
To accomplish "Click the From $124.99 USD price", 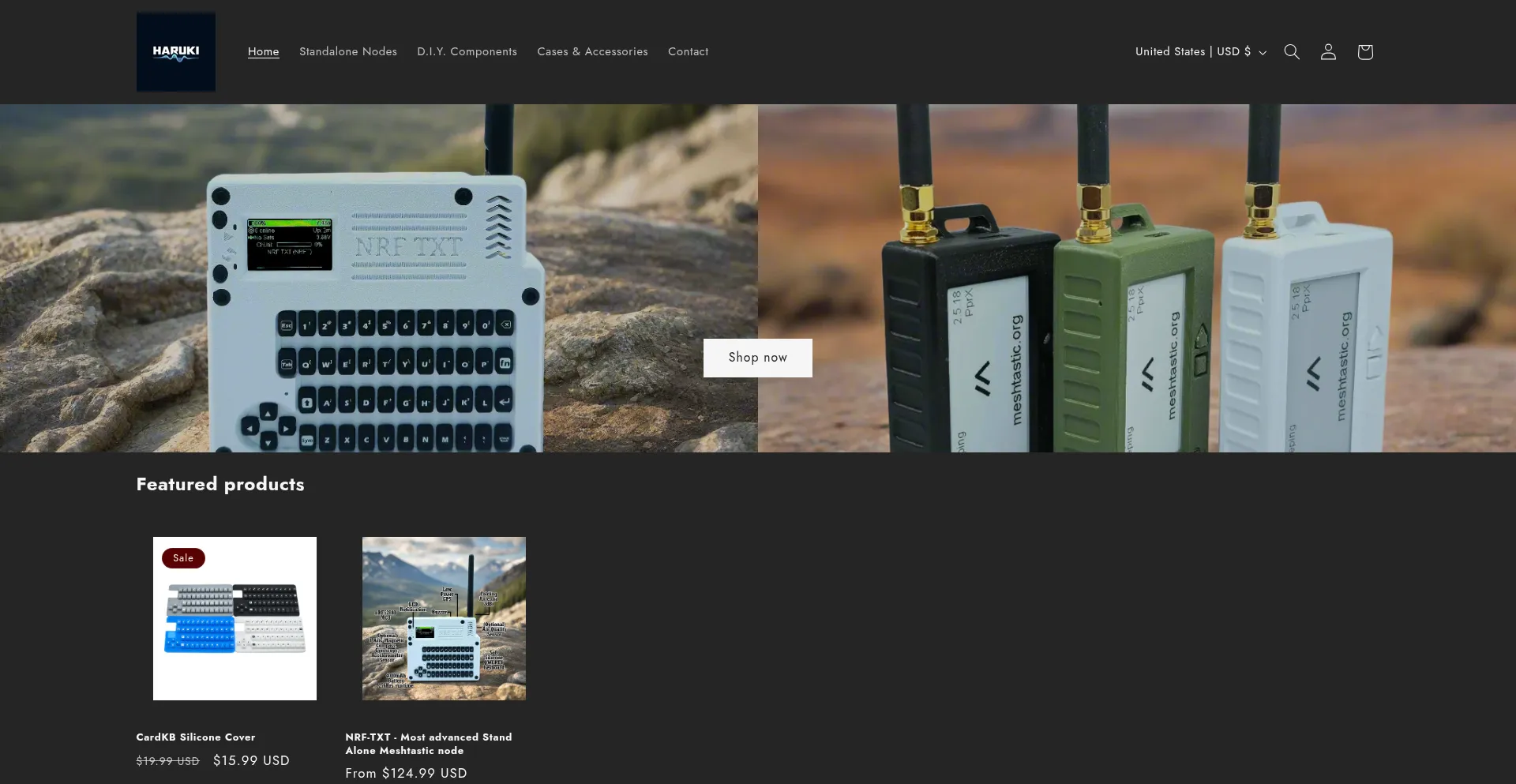I will tap(406, 774).
